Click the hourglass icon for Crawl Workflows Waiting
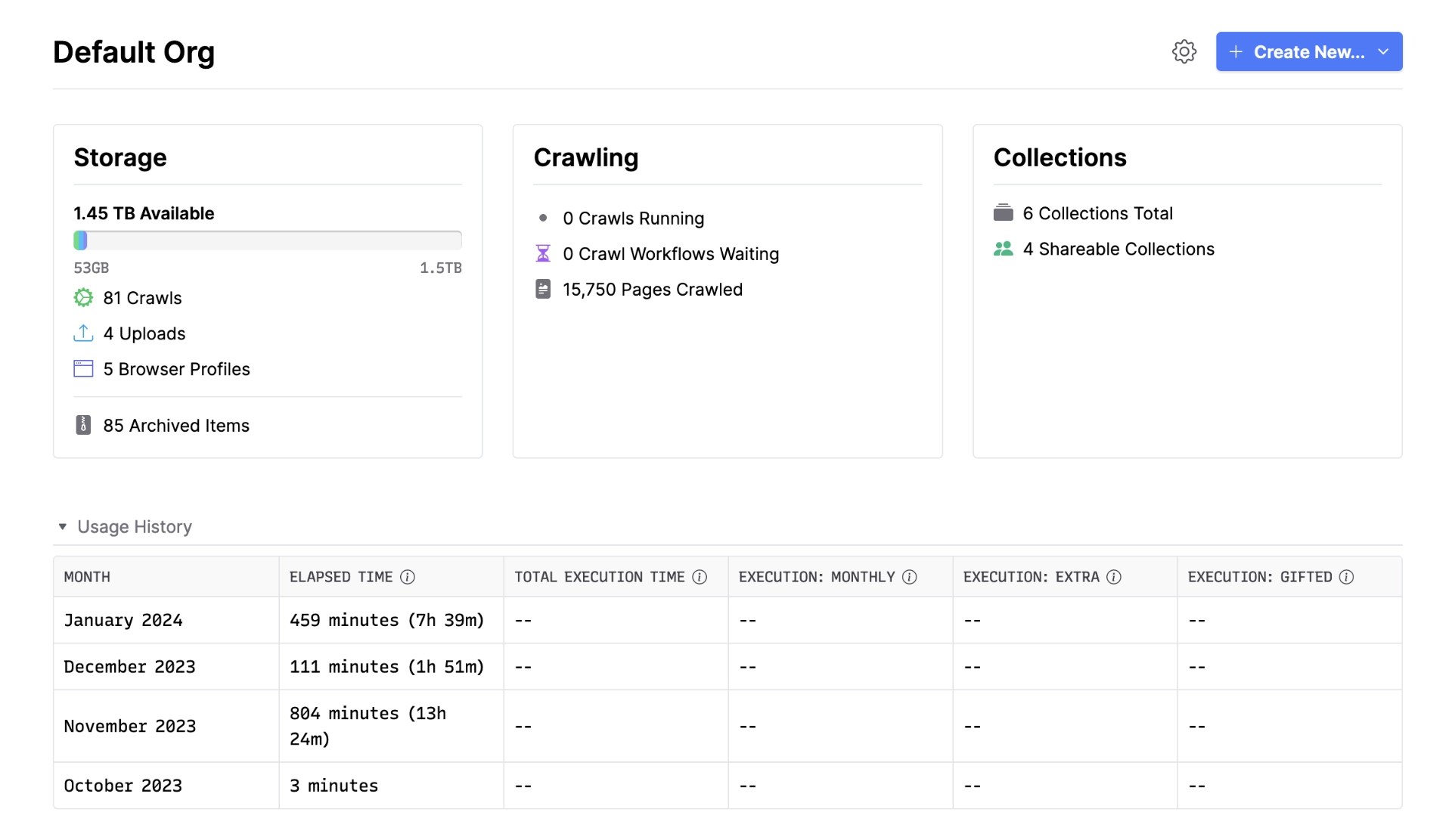 coord(543,253)
